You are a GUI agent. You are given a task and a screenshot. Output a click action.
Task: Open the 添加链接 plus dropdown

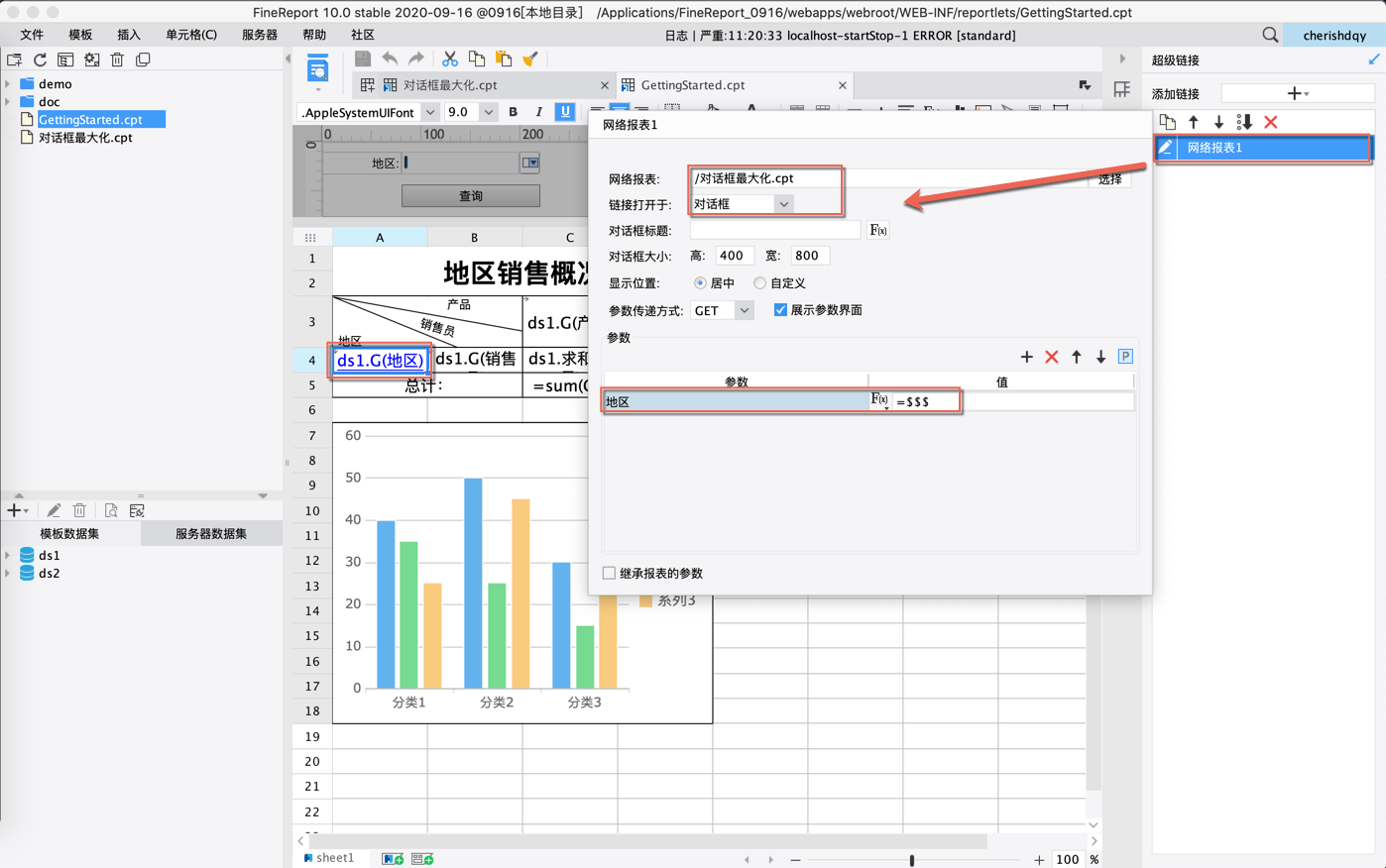[1297, 93]
